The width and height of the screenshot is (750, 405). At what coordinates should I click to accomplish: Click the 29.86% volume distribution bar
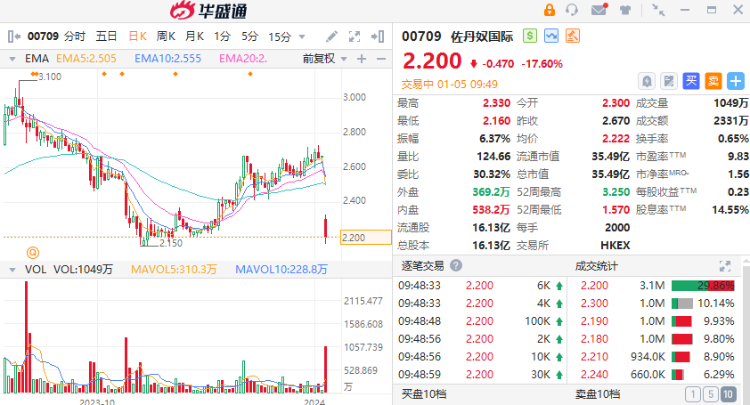pyautogui.click(x=703, y=285)
